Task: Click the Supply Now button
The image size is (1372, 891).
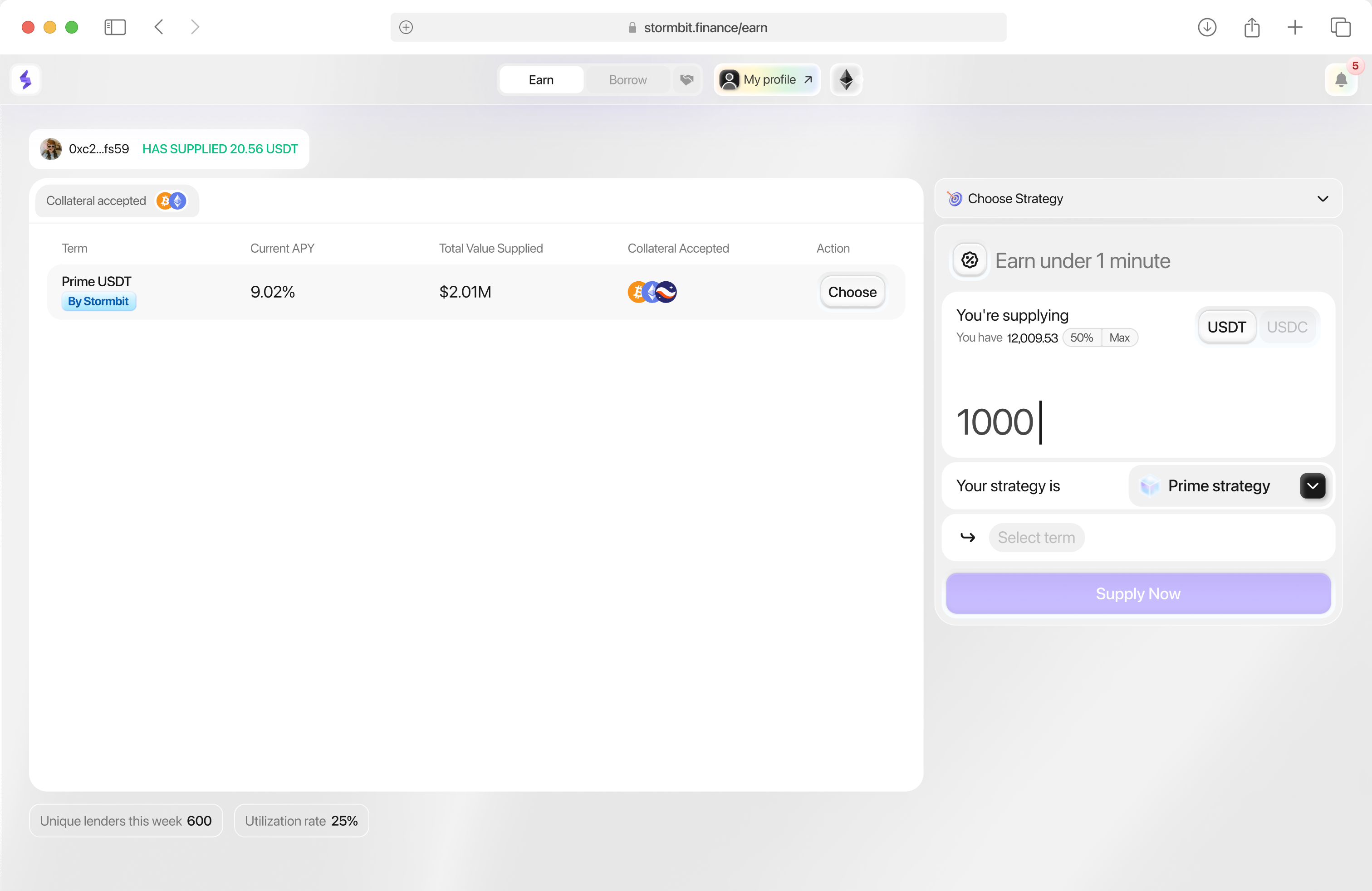Action: (1138, 593)
